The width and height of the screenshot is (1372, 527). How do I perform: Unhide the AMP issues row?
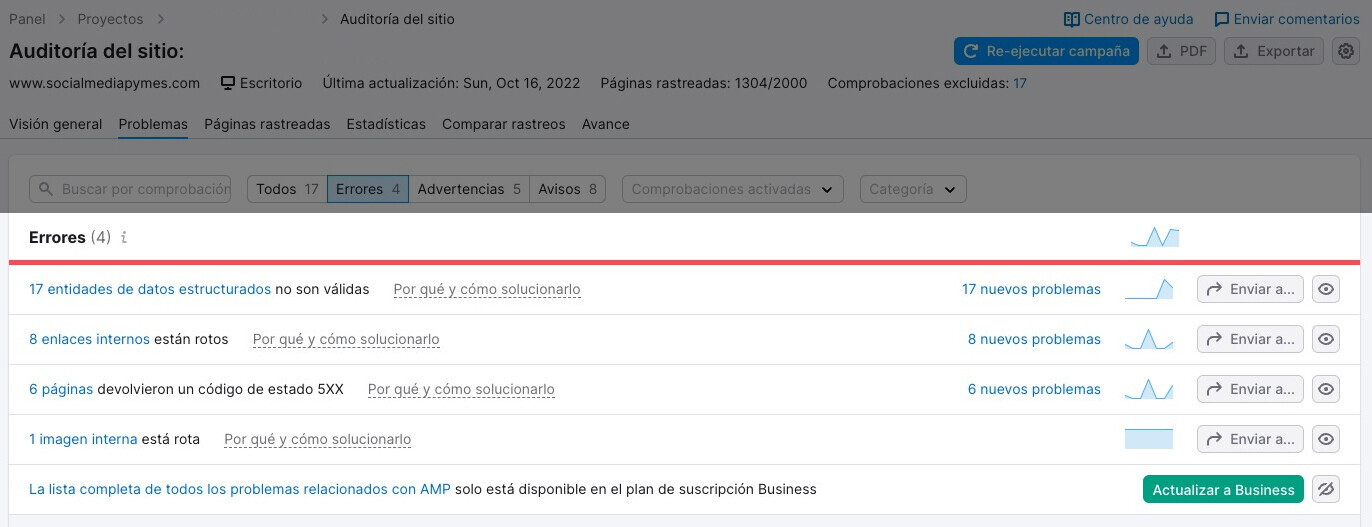[1326, 489]
